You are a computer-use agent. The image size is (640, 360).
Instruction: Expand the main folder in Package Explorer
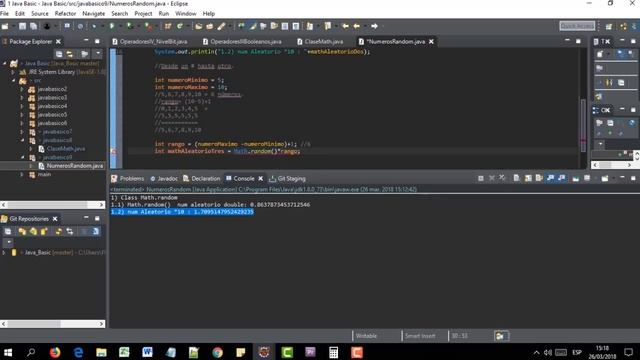coord(22,174)
